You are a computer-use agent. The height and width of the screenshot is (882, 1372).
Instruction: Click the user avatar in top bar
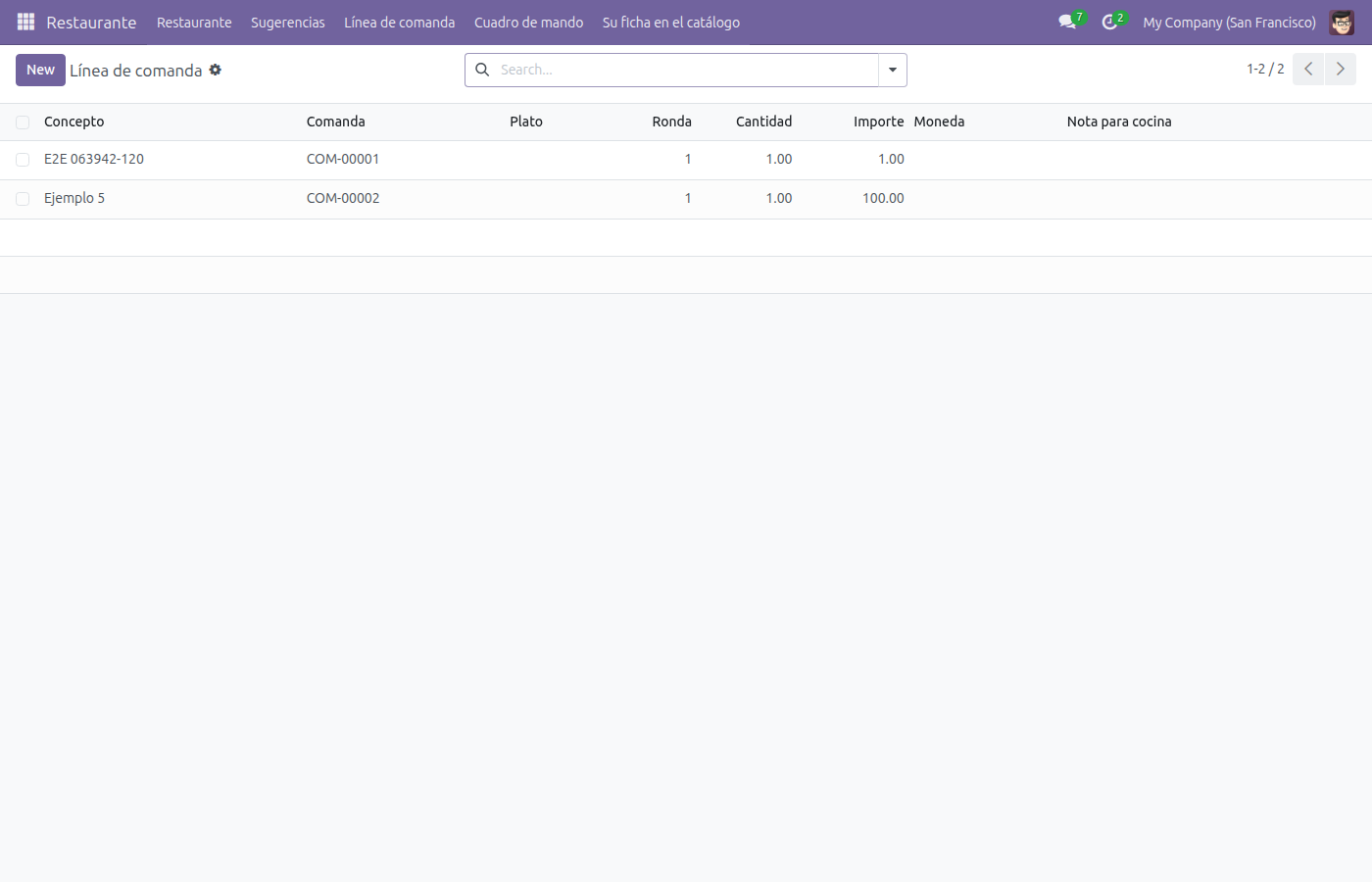pyautogui.click(x=1342, y=22)
